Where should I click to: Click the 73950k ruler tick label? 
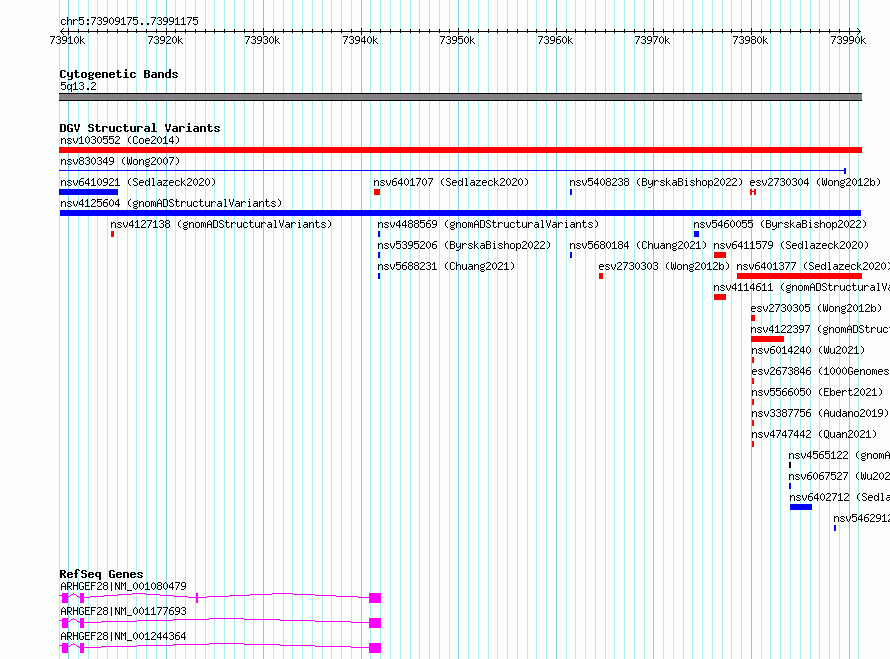coord(457,40)
